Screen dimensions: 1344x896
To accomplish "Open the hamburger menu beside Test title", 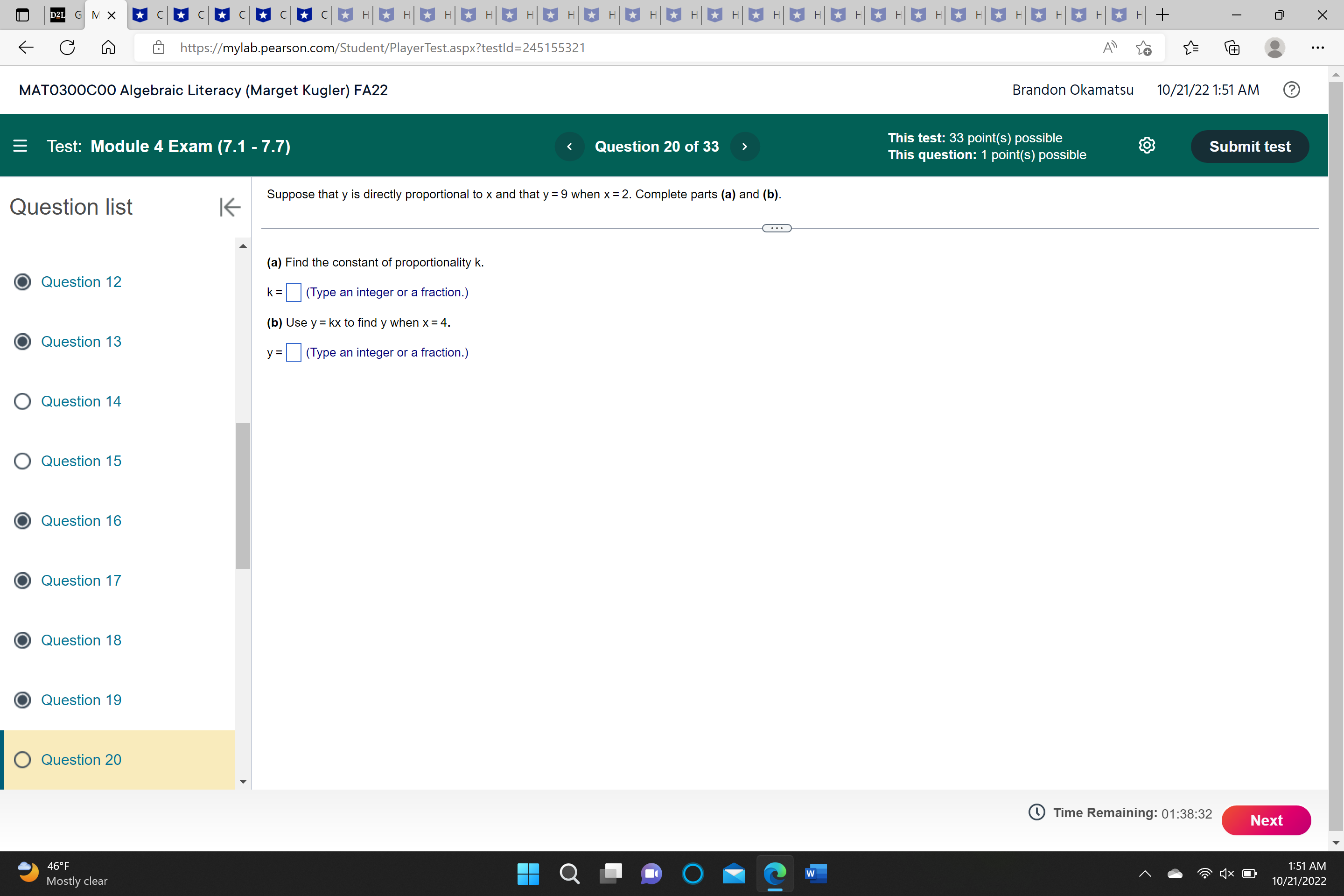I will point(20,146).
